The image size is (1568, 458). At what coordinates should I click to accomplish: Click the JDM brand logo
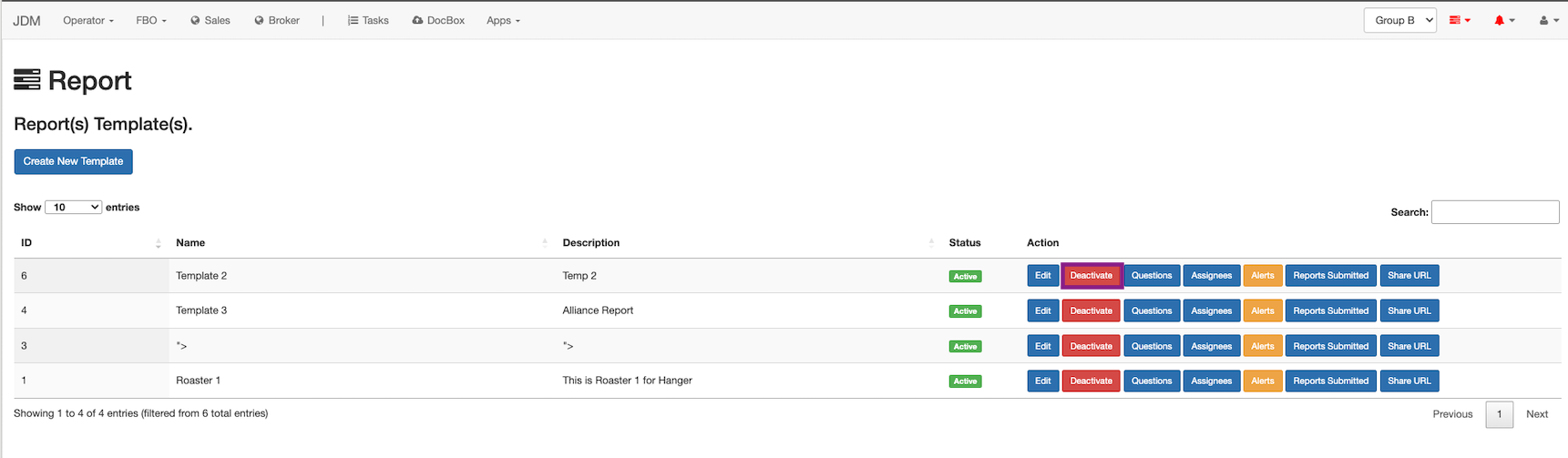click(x=26, y=20)
